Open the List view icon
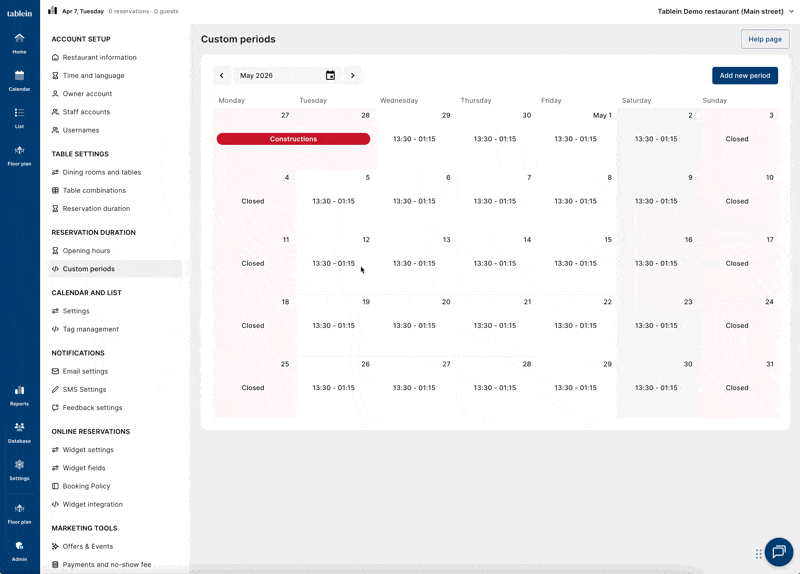Image resolution: width=800 pixels, height=574 pixels. pyautogui.click(x=19, y=117)
